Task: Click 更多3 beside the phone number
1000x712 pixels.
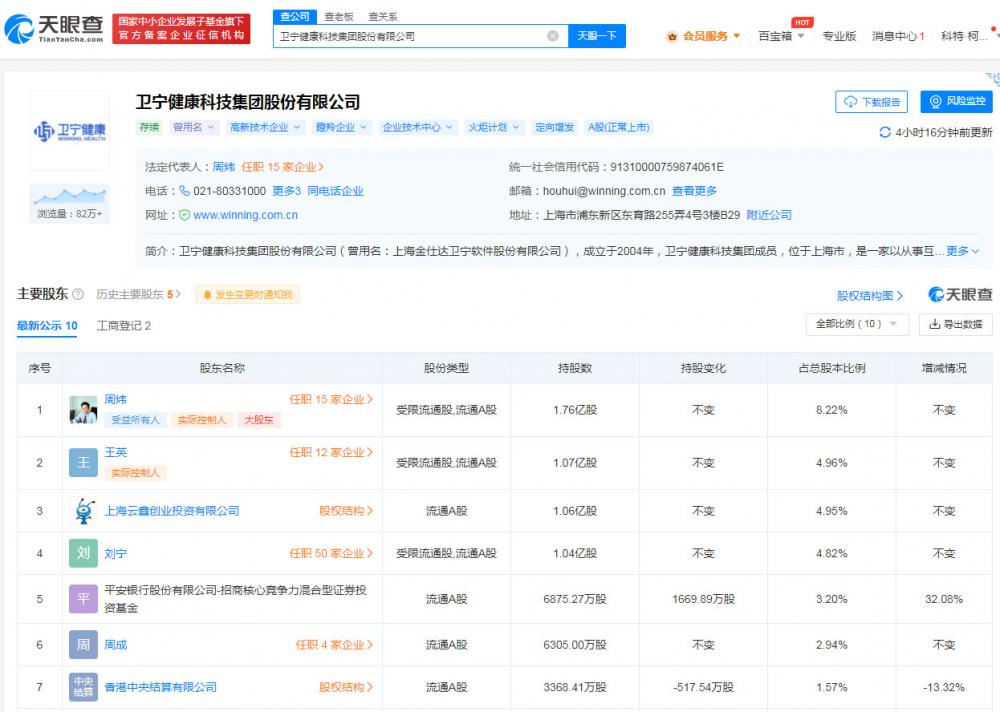Action: coord(286,191)
